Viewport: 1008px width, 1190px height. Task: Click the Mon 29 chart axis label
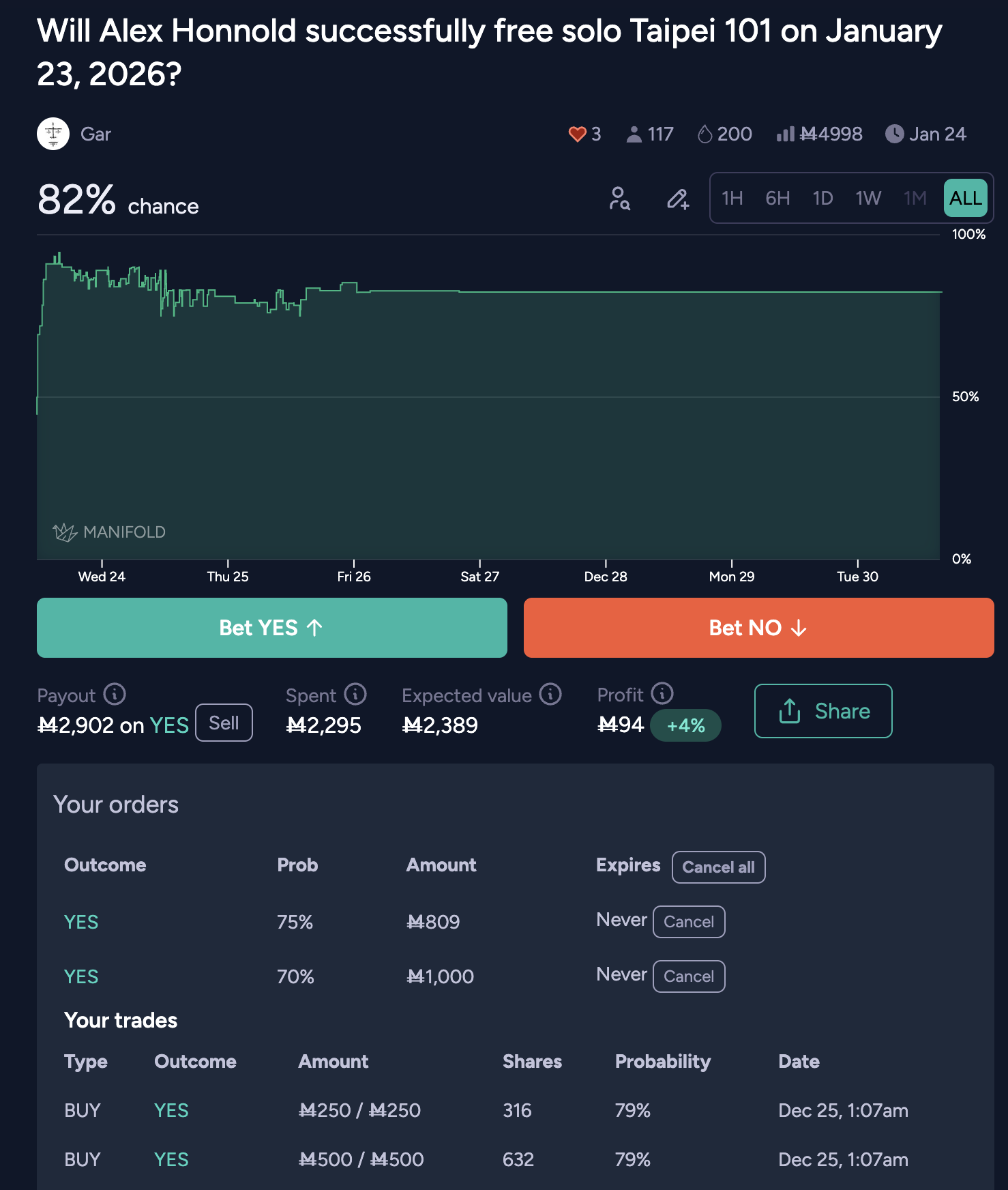pyautogui.click(x=732, y=577)
